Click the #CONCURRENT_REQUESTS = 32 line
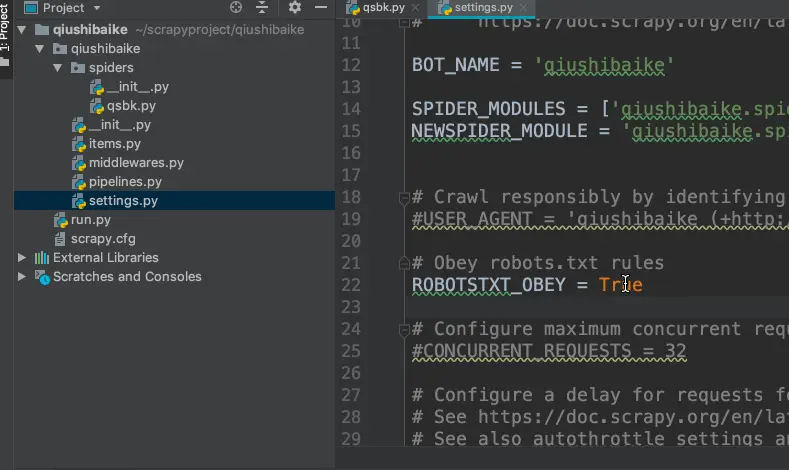 pos(549,351)
